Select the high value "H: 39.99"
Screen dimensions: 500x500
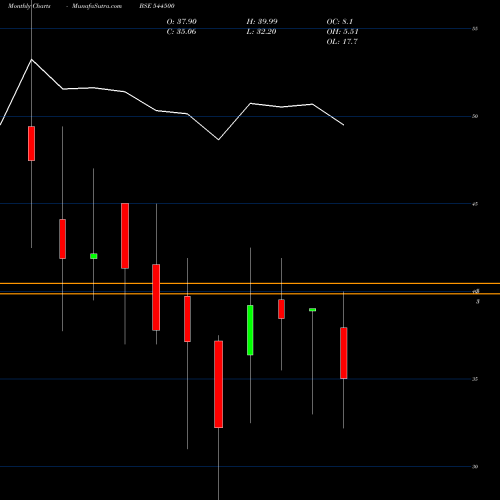(262, 22)
